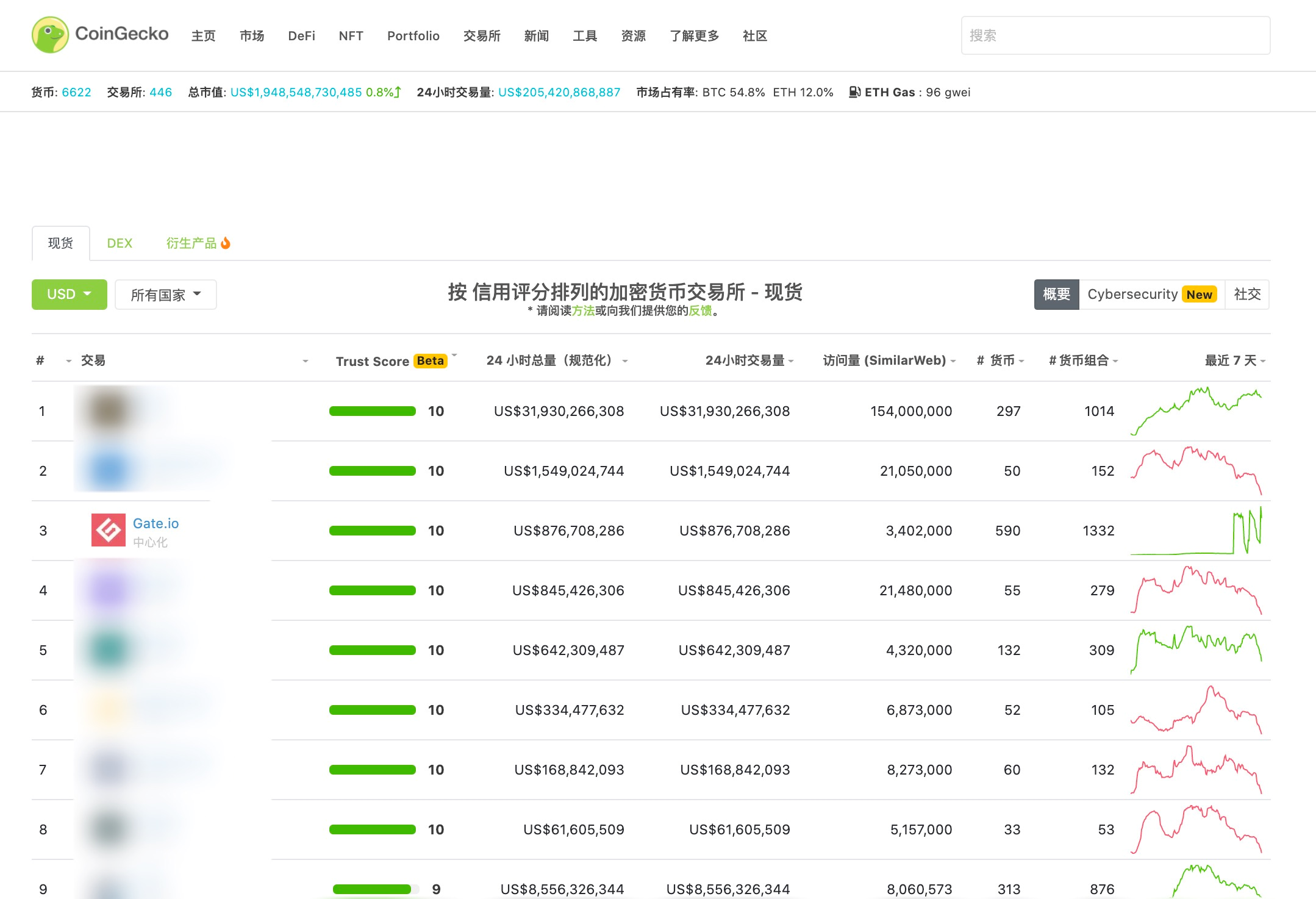
Task: Open the 市场 navigation menu
Action: (251, 36)
